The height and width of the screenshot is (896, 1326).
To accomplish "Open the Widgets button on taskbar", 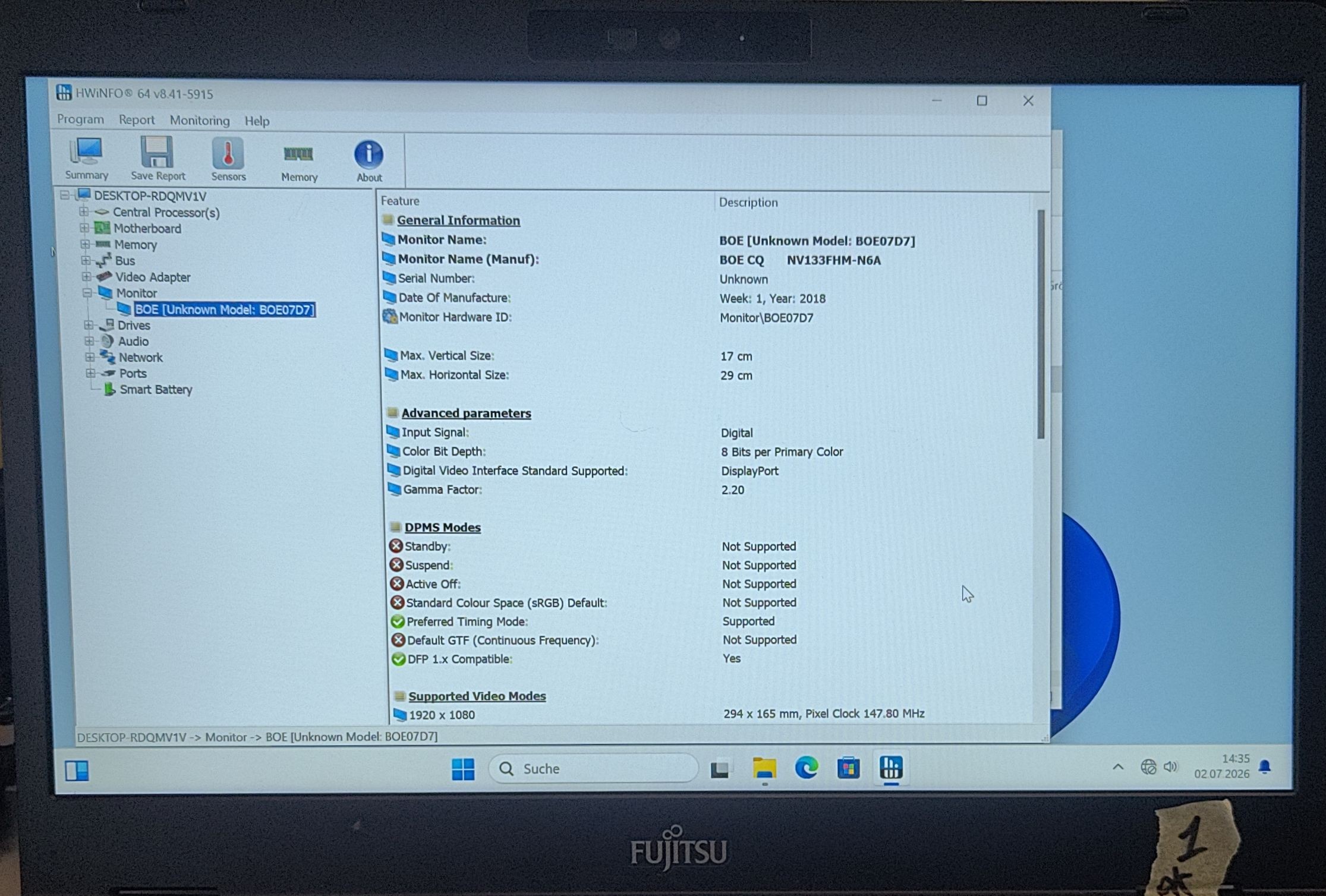I will coord(77,771).
